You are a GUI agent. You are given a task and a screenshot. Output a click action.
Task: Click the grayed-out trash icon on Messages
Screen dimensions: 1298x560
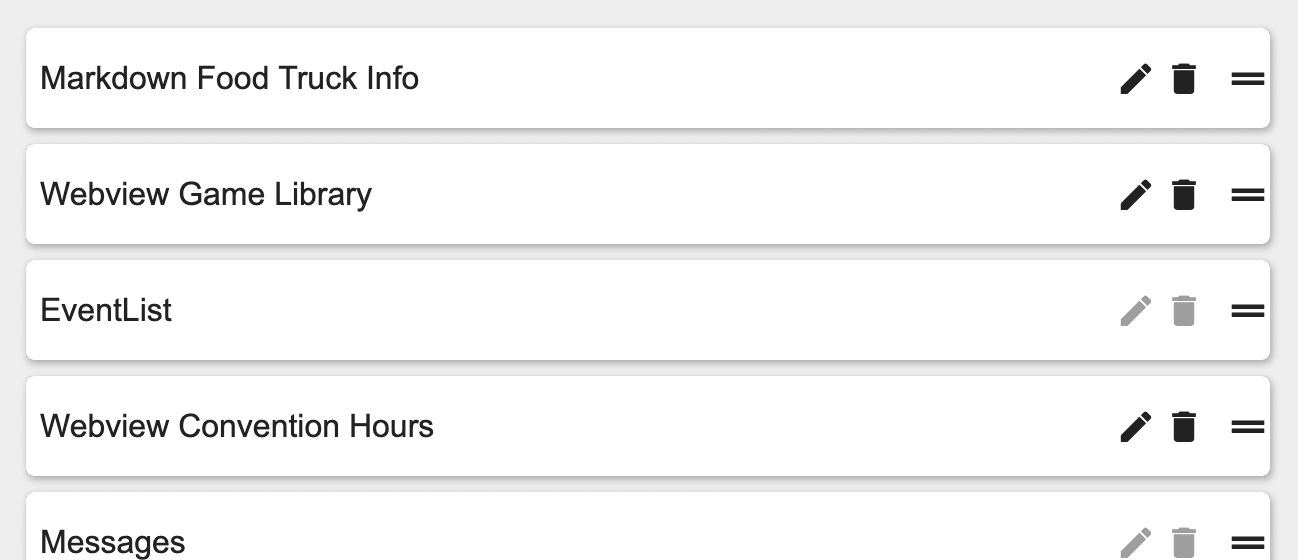coord(1184,542)
